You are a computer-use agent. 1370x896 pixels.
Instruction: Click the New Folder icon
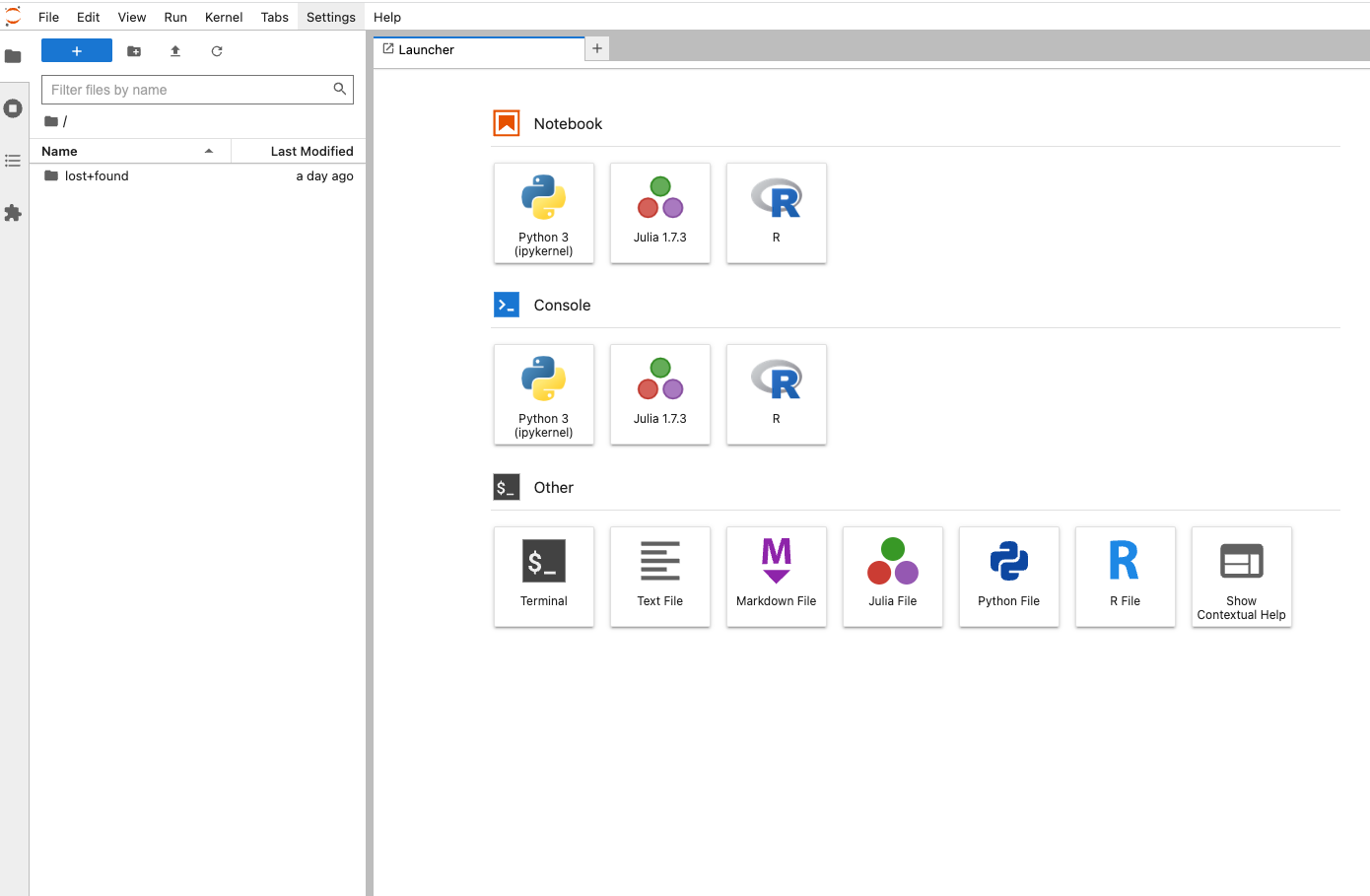pyautogui.click(x=134, y=51)
